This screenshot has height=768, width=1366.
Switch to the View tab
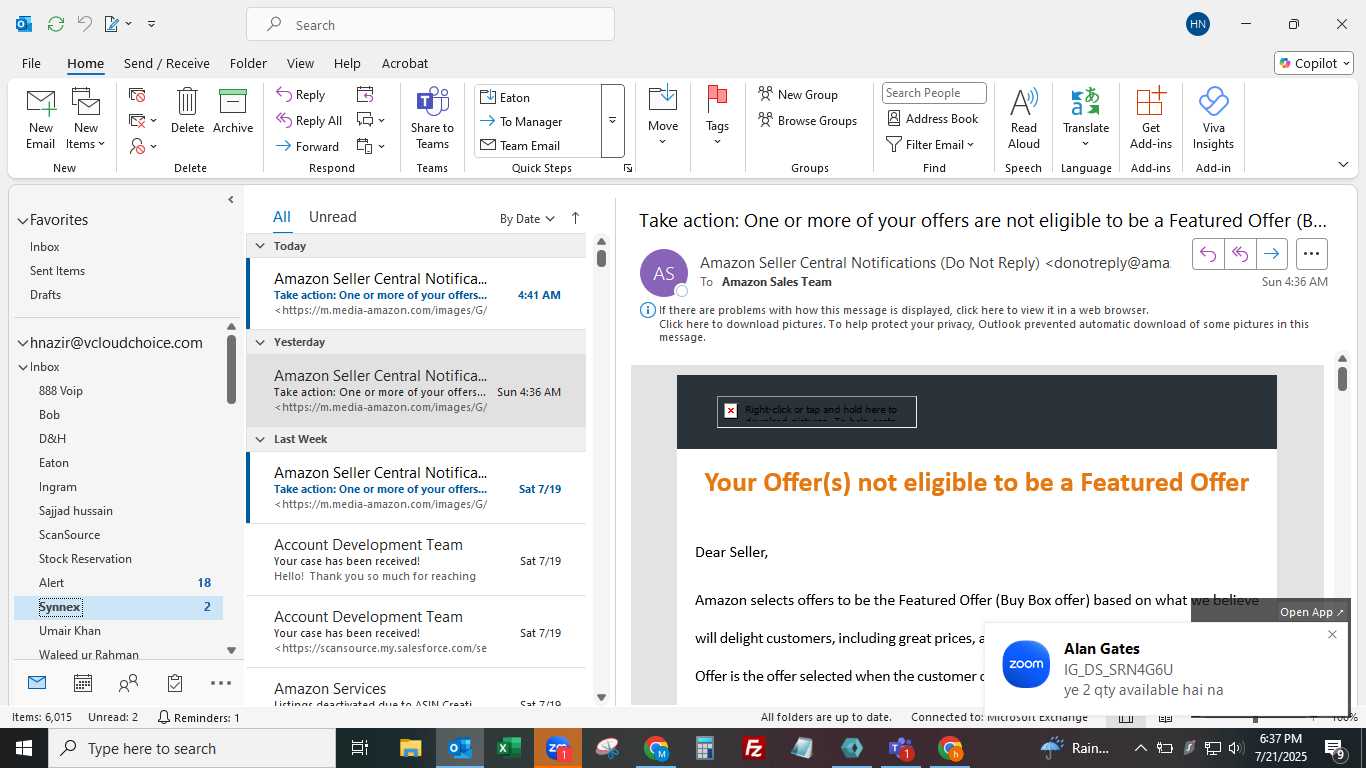(300, 63)
